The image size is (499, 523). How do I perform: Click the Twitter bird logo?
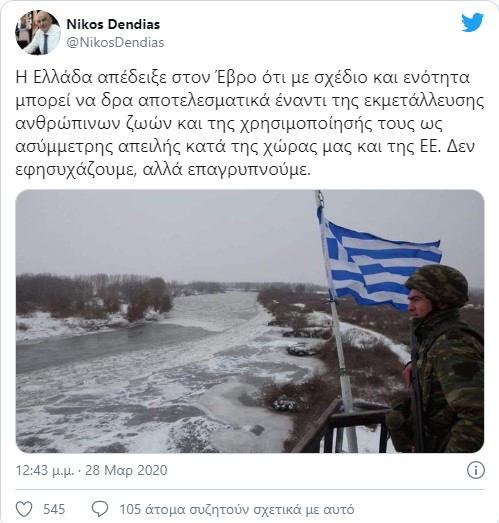pos(473,22)
